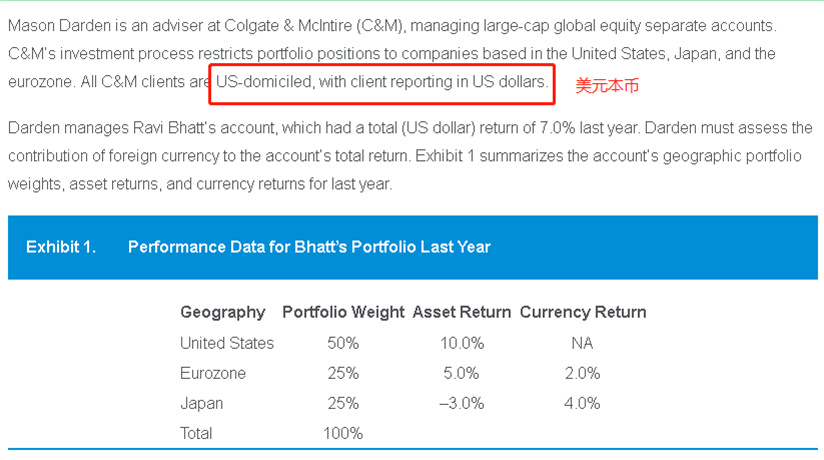Select the Portfolio Weight column header
The image size is (824, 460).
pos(343,312)
